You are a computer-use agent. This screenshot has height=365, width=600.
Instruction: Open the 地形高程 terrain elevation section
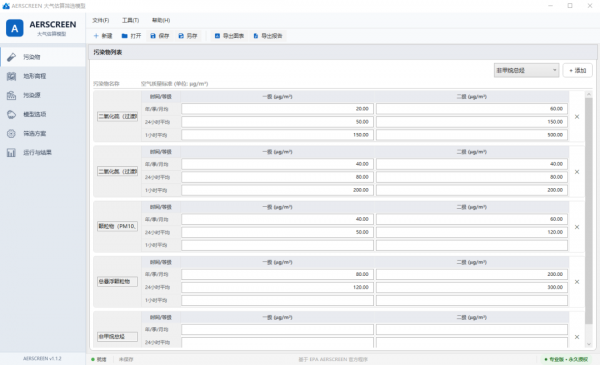click(43, 76)
